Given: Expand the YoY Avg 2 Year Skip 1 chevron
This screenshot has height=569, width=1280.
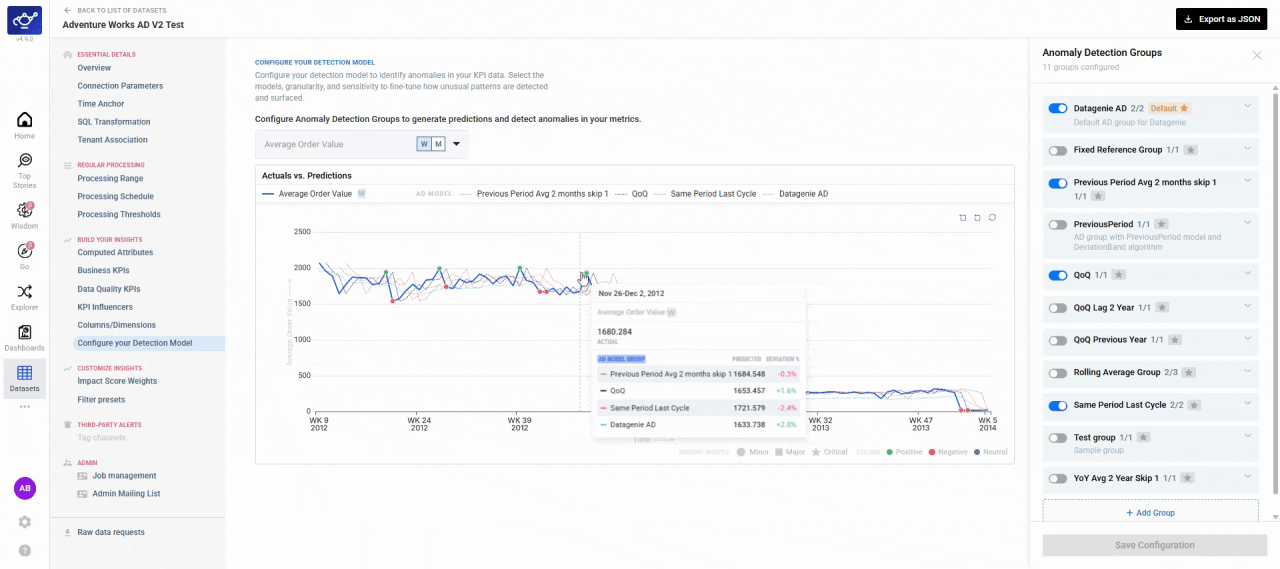Looking at the screenshot, I should (1247, 477).
